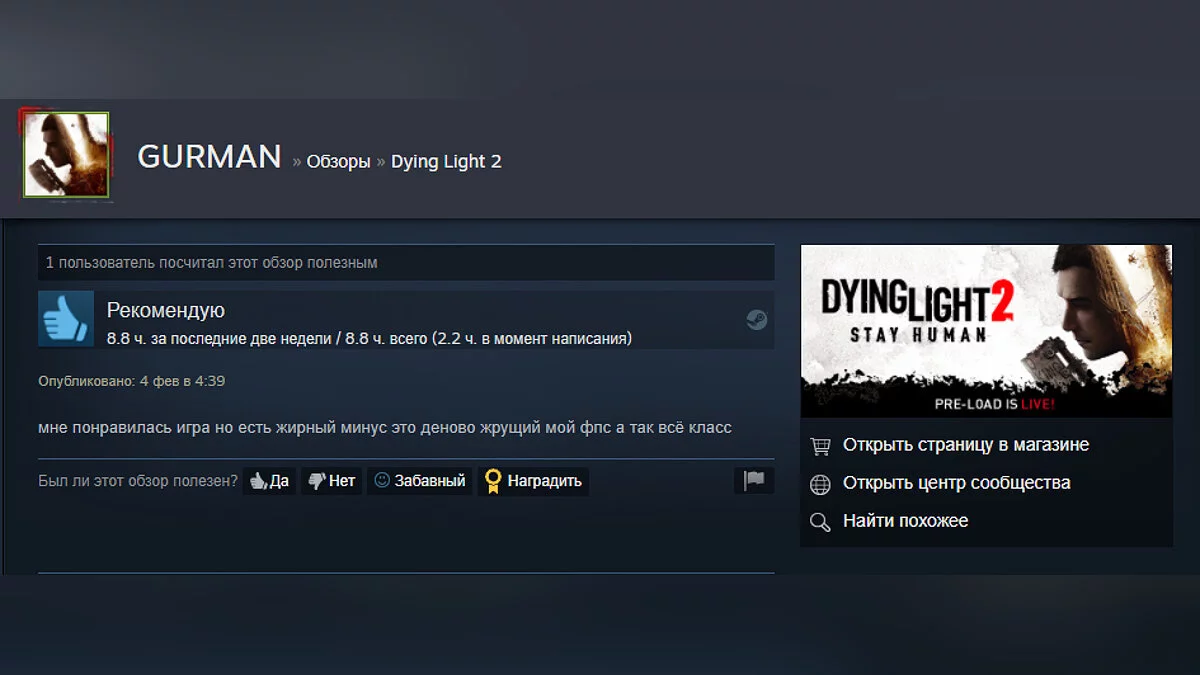This screenshot has width=1200, height=675.
Task: Go to Обзоры breadcrumb link
Action: tap(338, 161)
